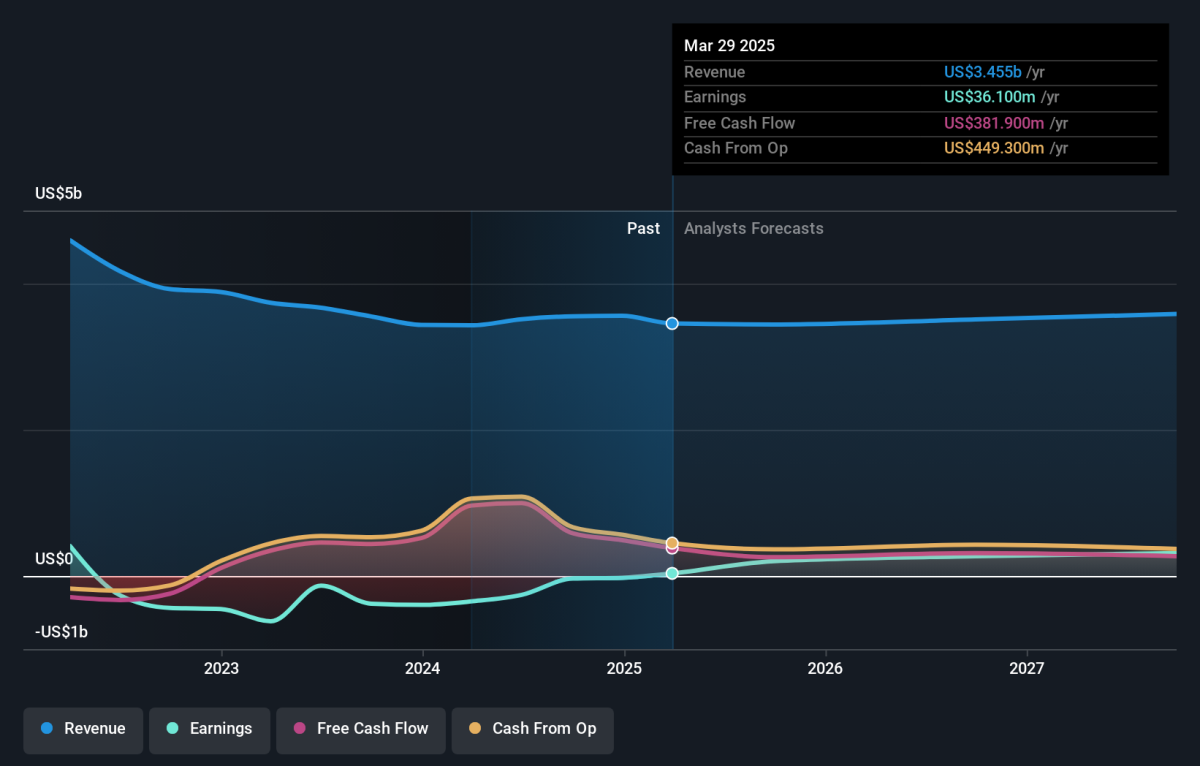Click the pink Free Cash Flow legend dot
This screenshot has width=1200, height=766.
tap(299, 729)
